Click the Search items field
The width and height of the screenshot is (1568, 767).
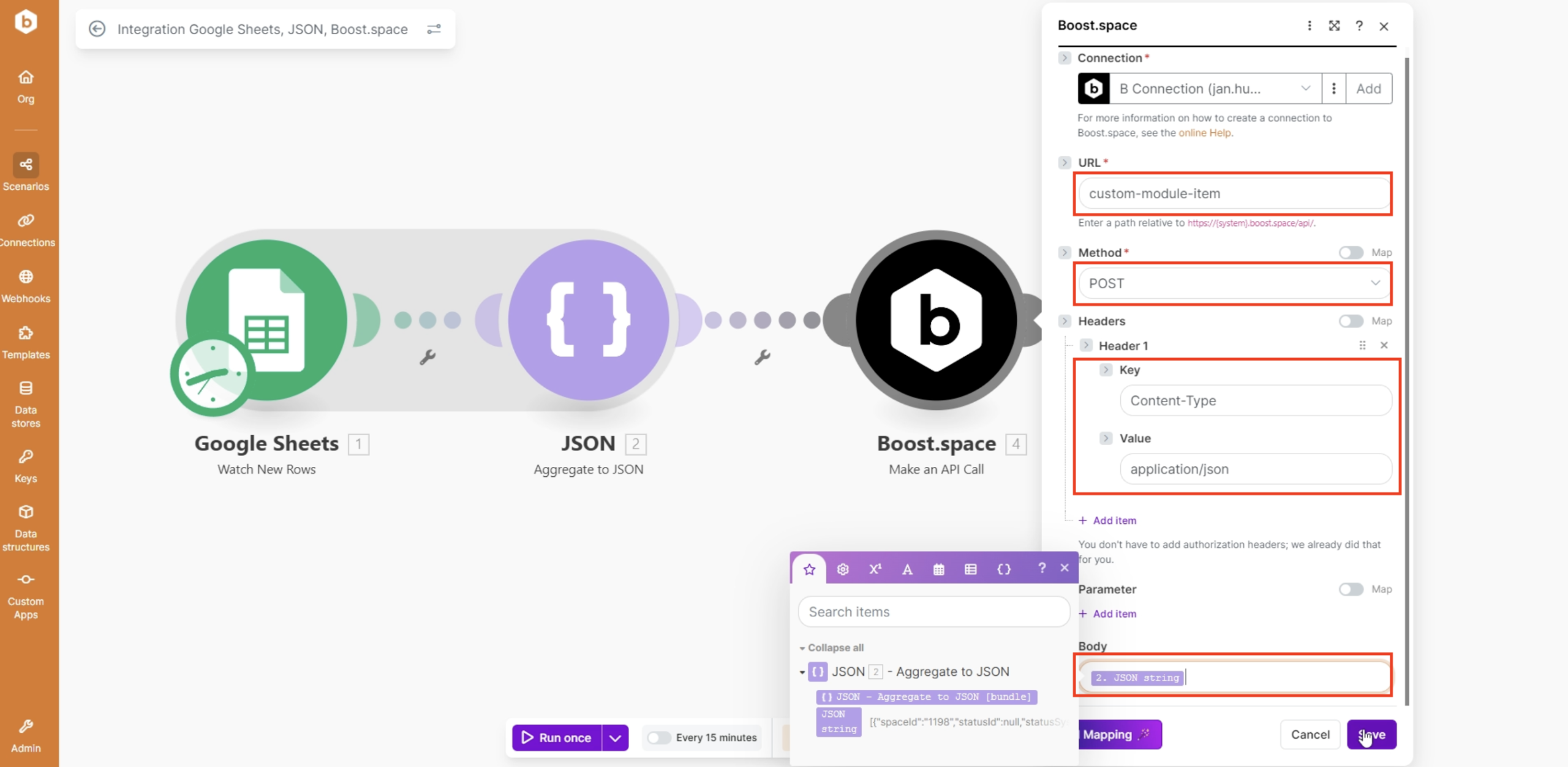[x=933, y=612]
